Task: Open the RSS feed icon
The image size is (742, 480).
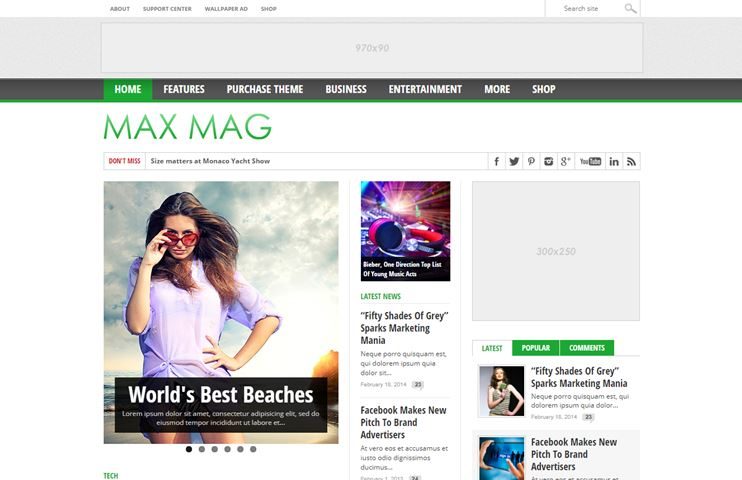Action: [631, 161]
